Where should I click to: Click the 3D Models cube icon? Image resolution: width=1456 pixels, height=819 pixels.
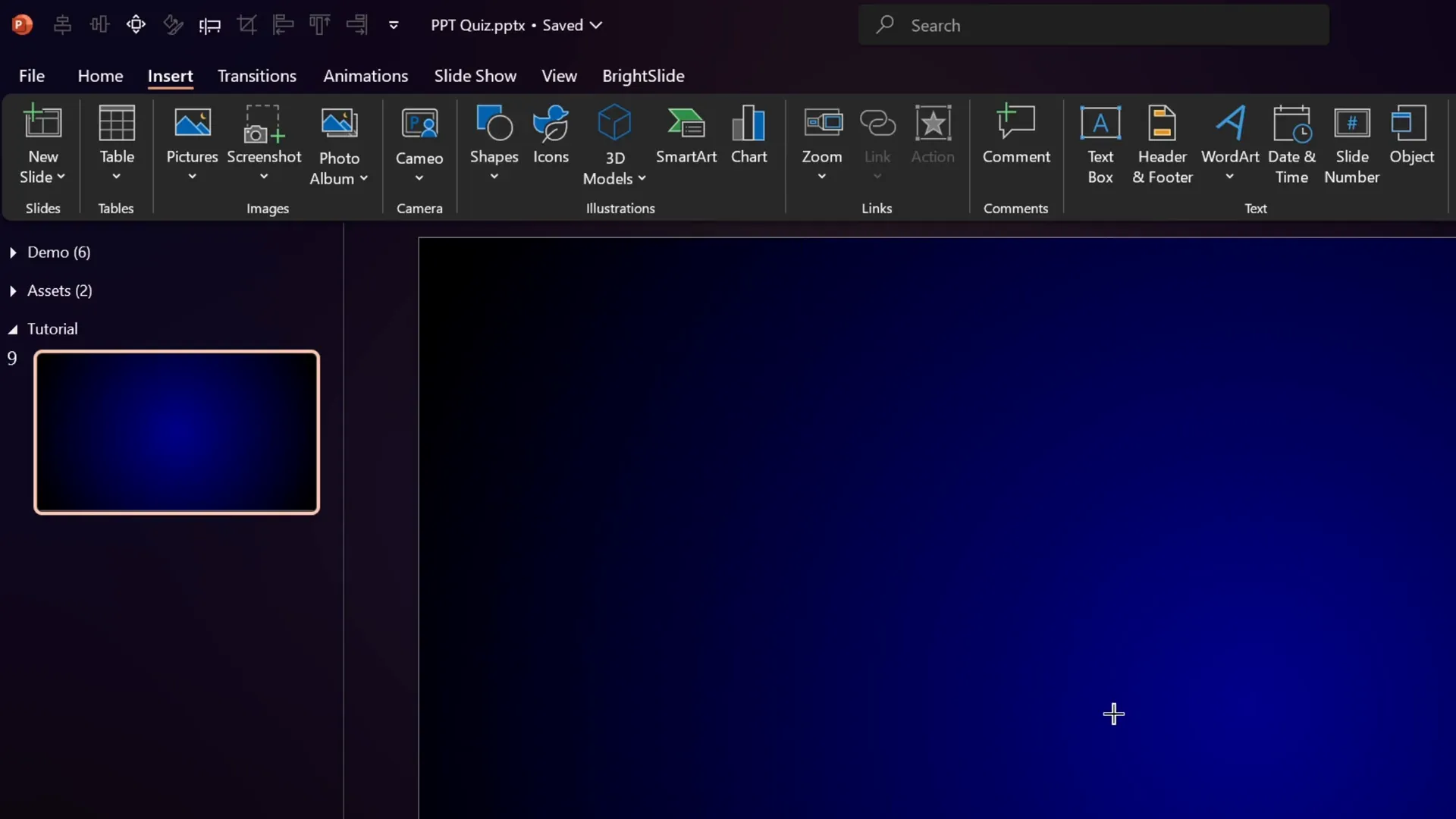click(x=614, y=124)
